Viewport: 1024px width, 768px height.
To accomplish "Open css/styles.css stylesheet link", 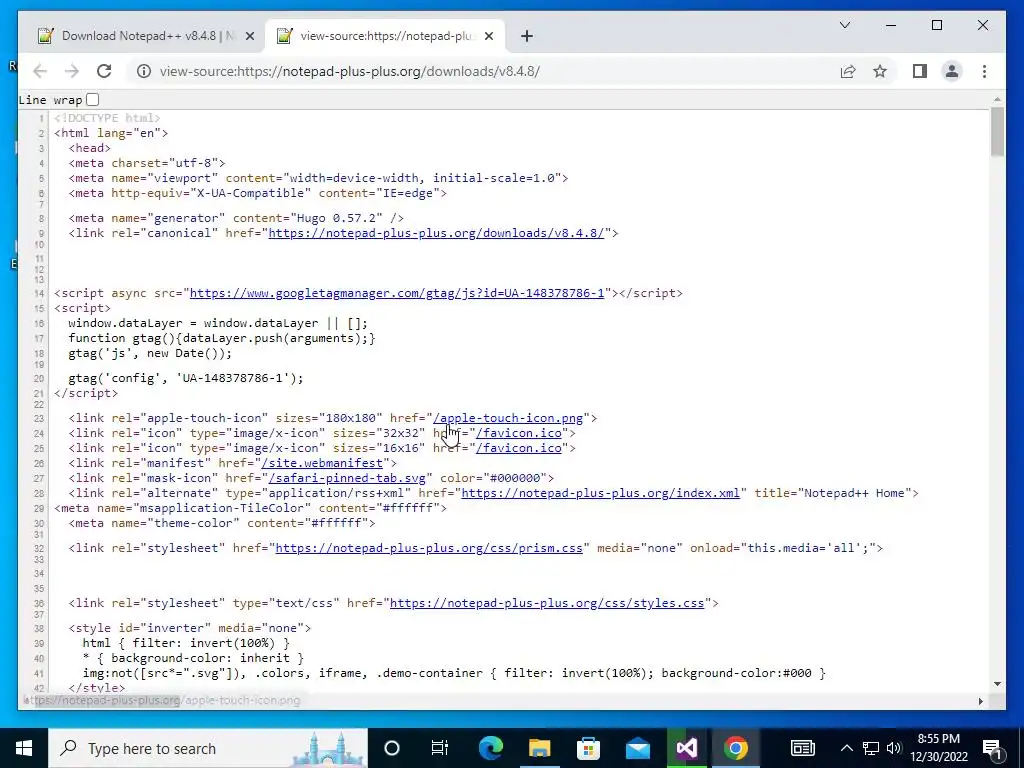I will [547, 603].
